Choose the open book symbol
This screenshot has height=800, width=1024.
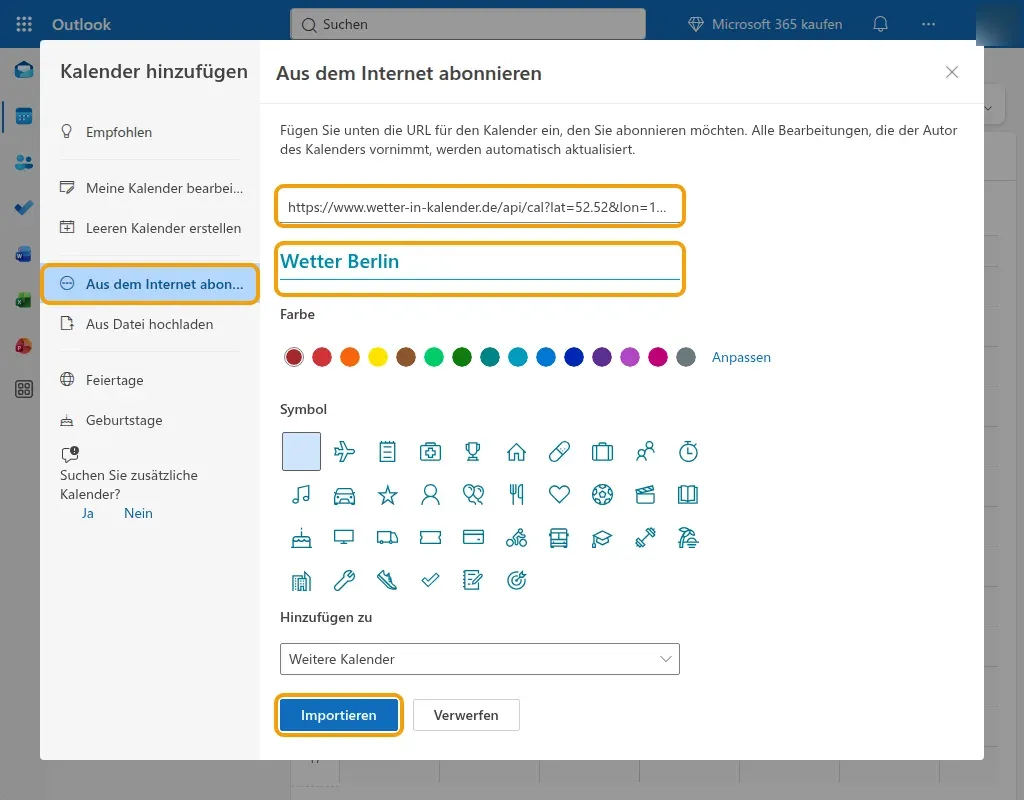(x=688, y=494)
